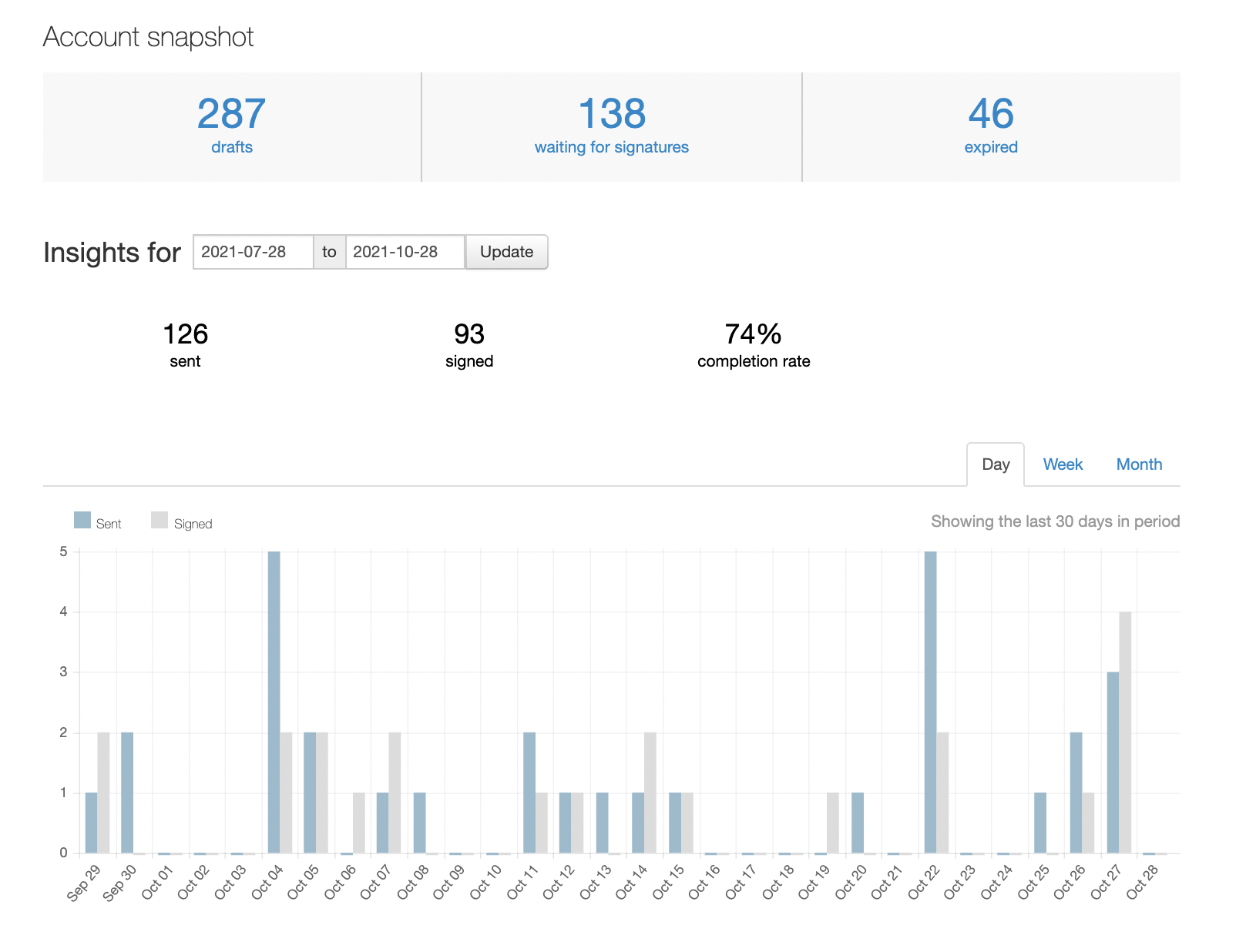Select the Day tab
The width and height of the screenshot is (1256, 952).
tap(996, 464)
